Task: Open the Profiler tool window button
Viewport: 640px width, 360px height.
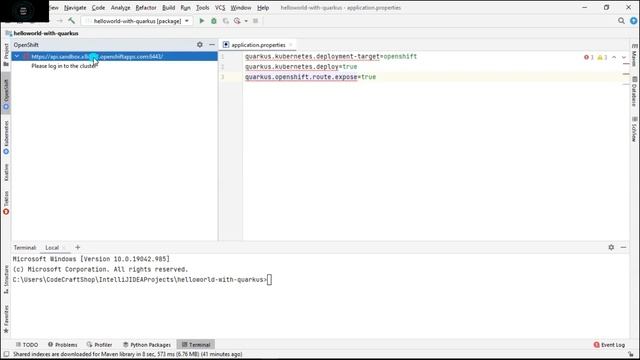Action: pyautogui.click(x=99, y=345)
